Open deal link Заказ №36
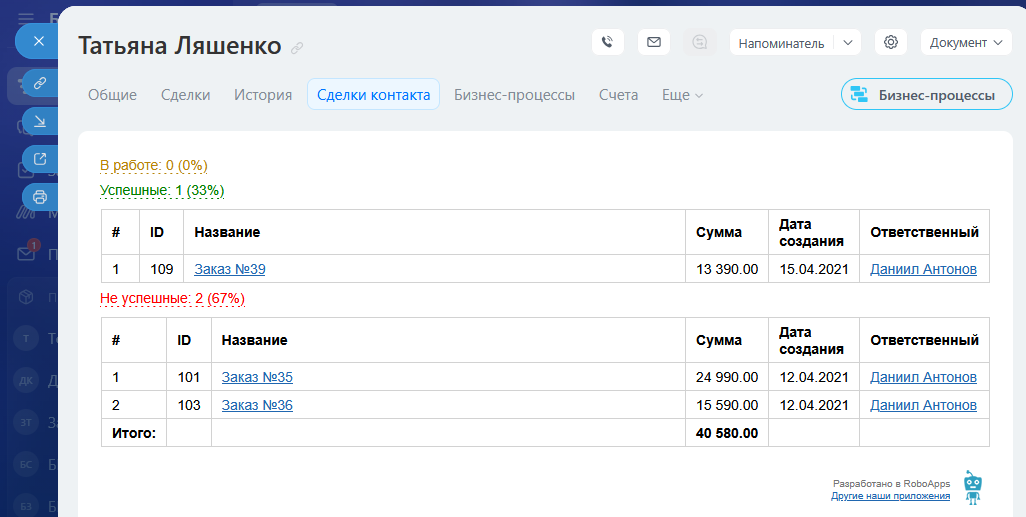 pos(257,406)
